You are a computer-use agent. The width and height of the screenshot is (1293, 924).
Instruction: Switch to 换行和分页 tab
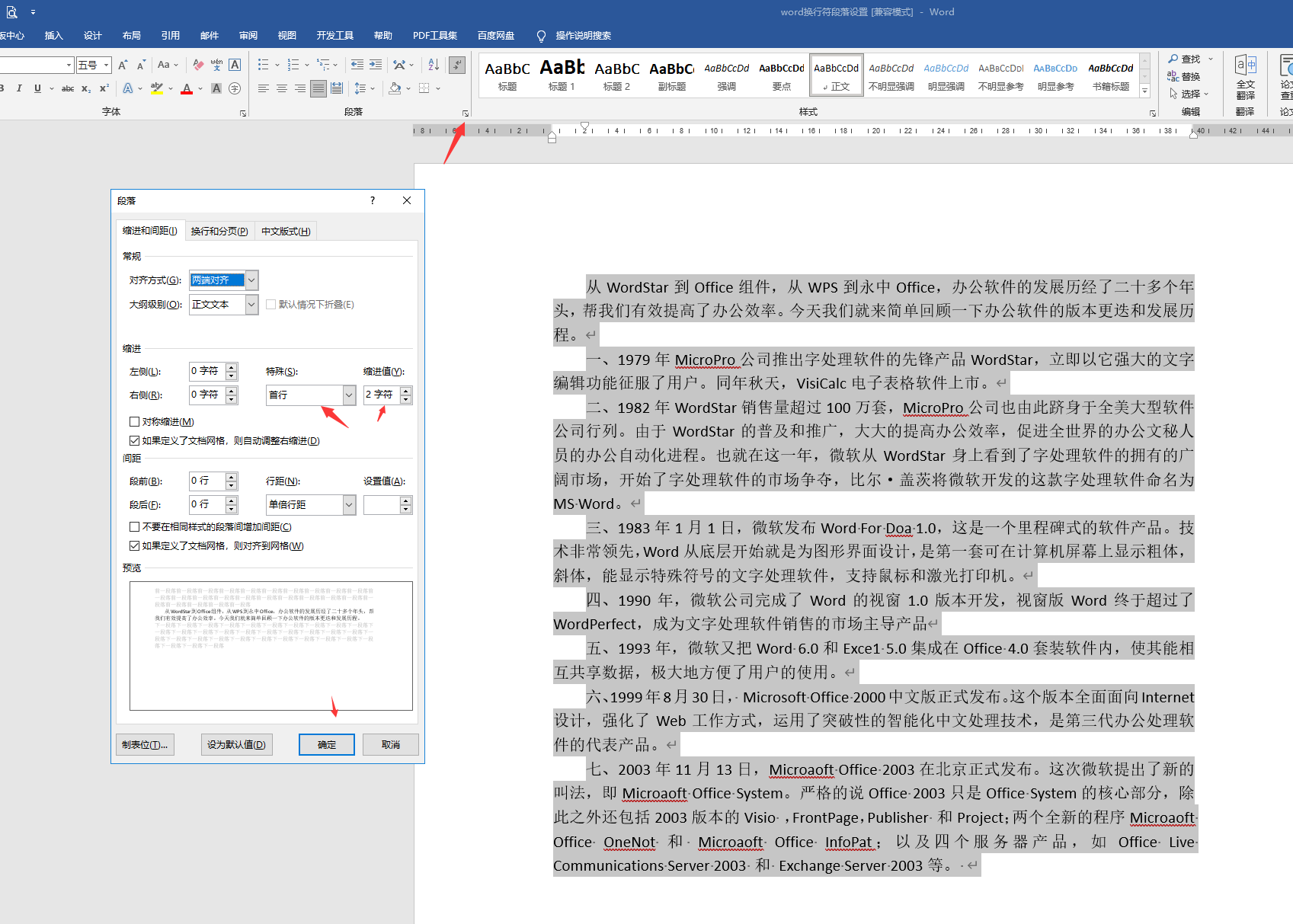[219, 231]
